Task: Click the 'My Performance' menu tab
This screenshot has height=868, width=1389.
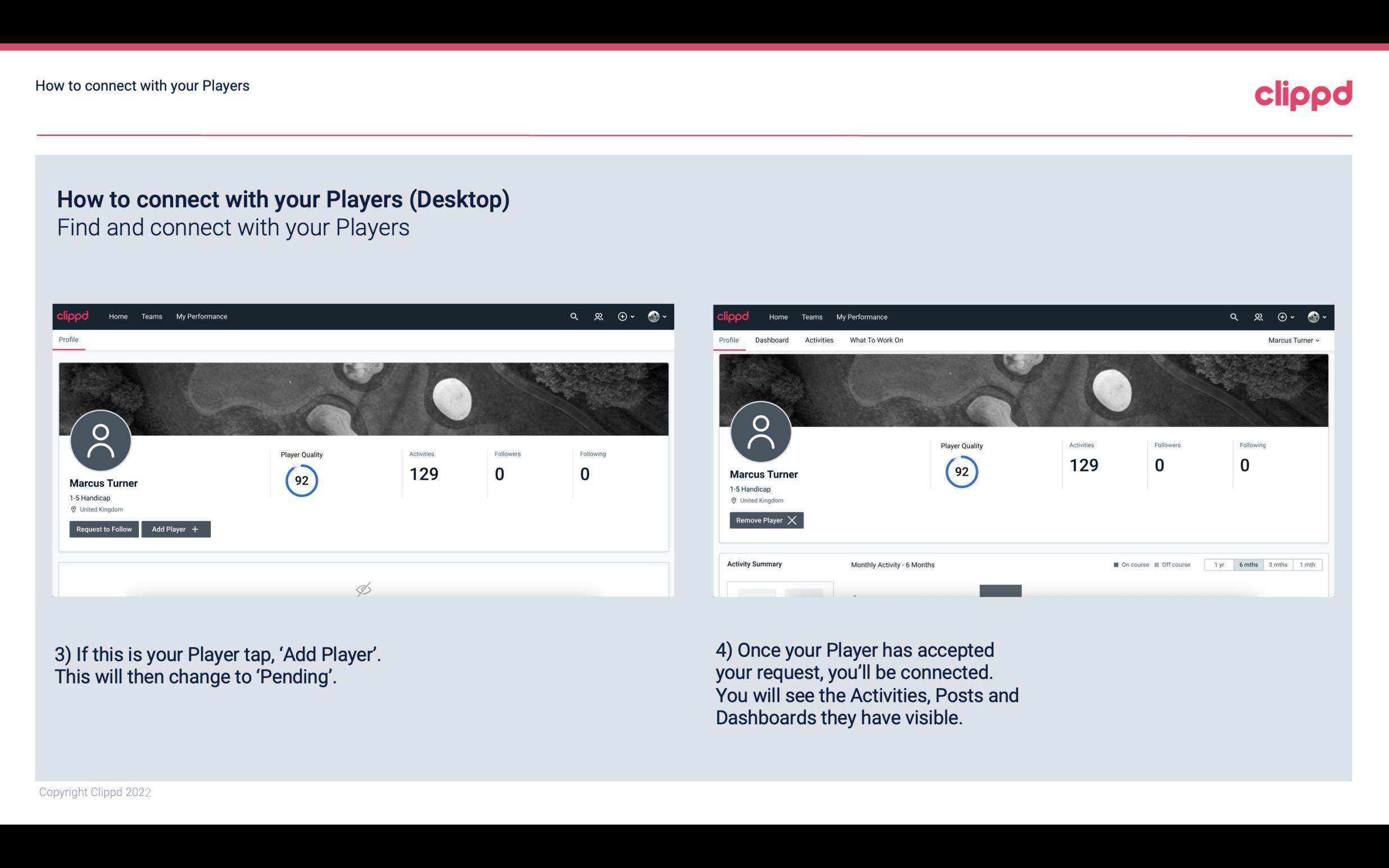Action: tap(201, 316)
